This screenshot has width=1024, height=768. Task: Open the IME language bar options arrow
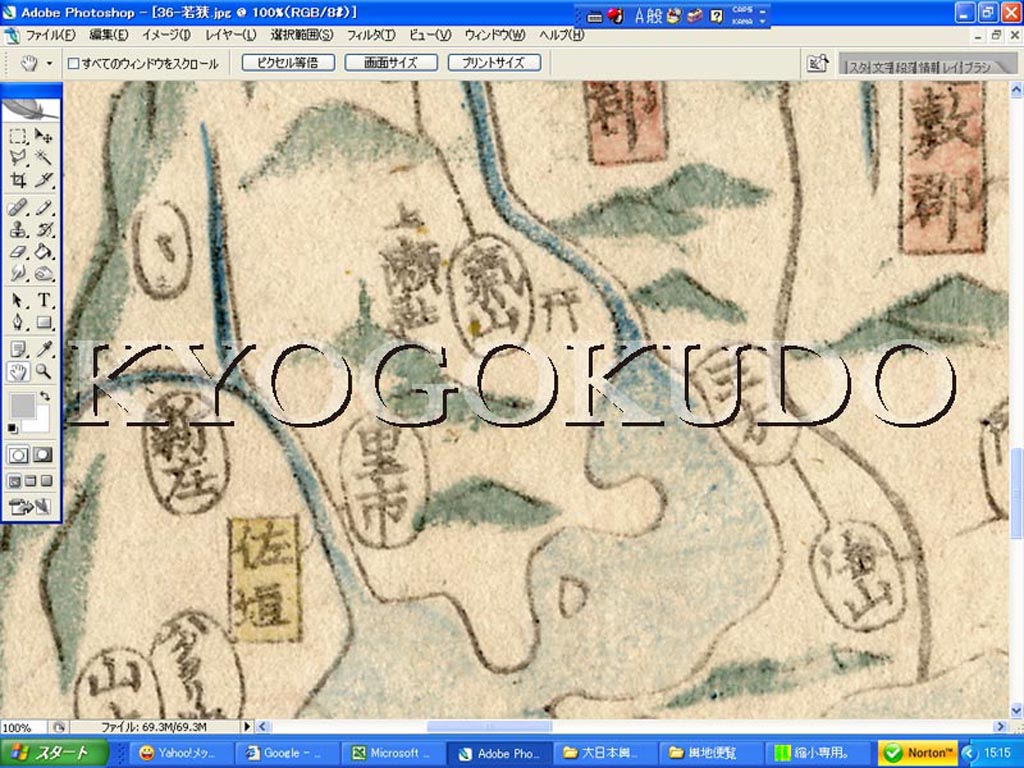[x=763, y=21]
